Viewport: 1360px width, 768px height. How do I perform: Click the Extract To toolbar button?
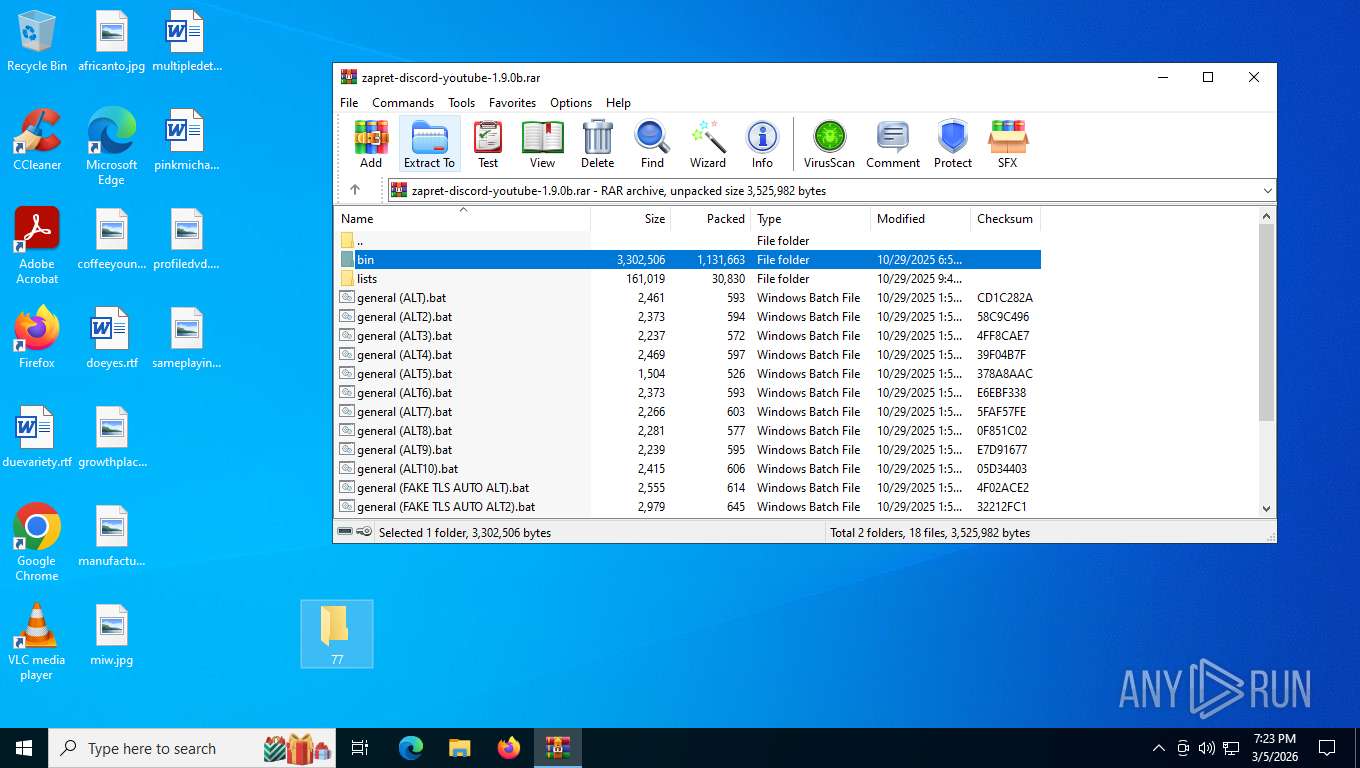coord(429,144)
